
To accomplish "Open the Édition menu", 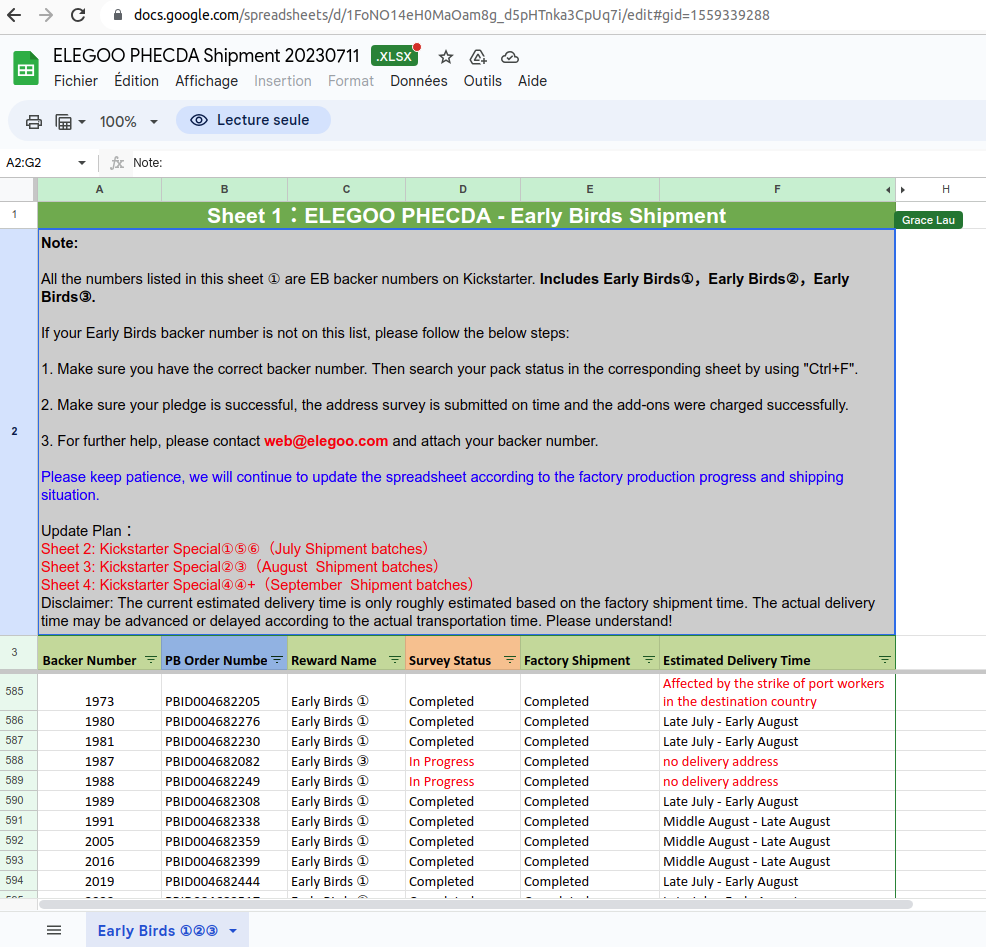I will [x=136, y=81].
